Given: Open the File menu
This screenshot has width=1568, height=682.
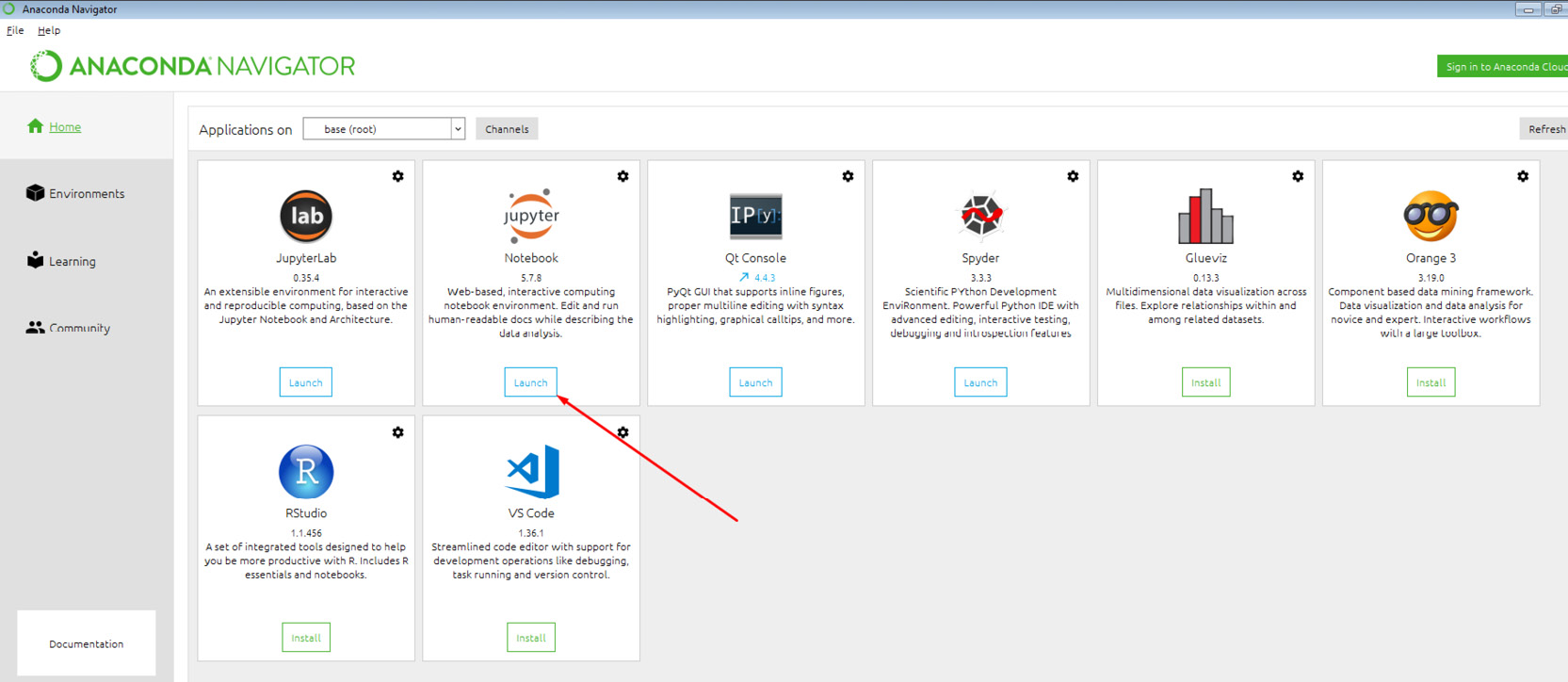Looking at the screenshot, I should (15, 30).
